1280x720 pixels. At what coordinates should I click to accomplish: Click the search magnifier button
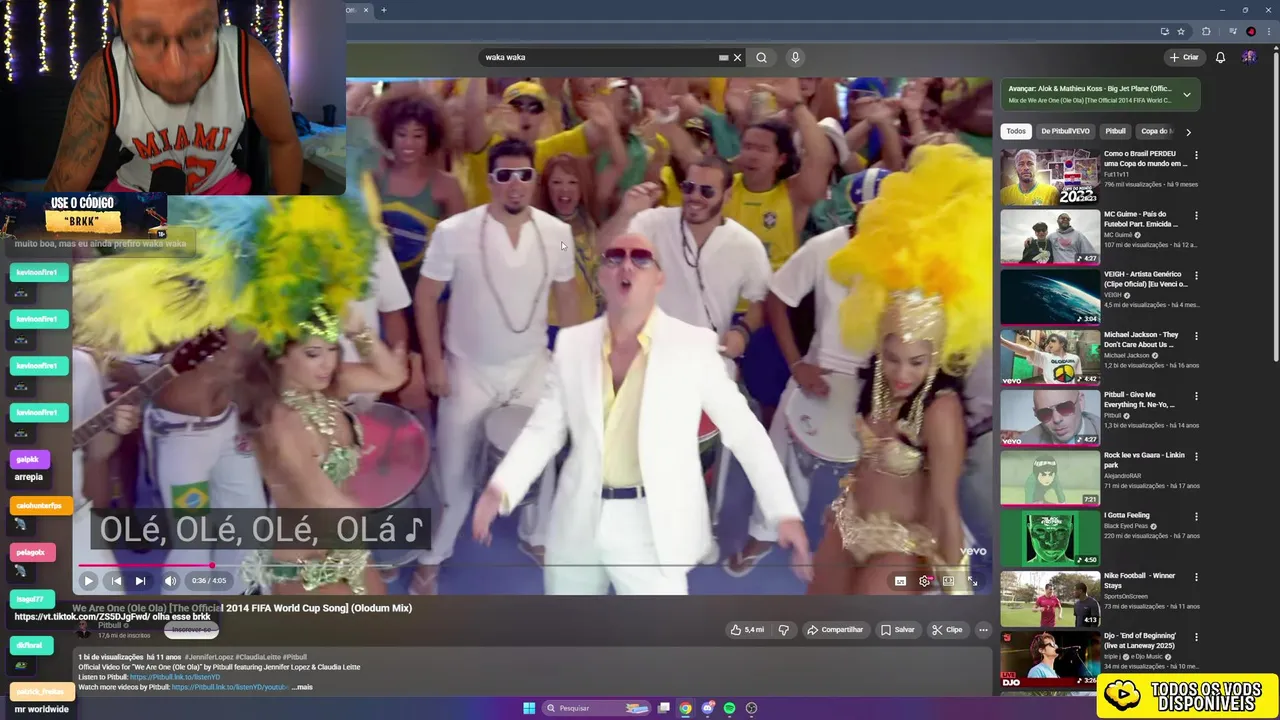tap(761, 57)
